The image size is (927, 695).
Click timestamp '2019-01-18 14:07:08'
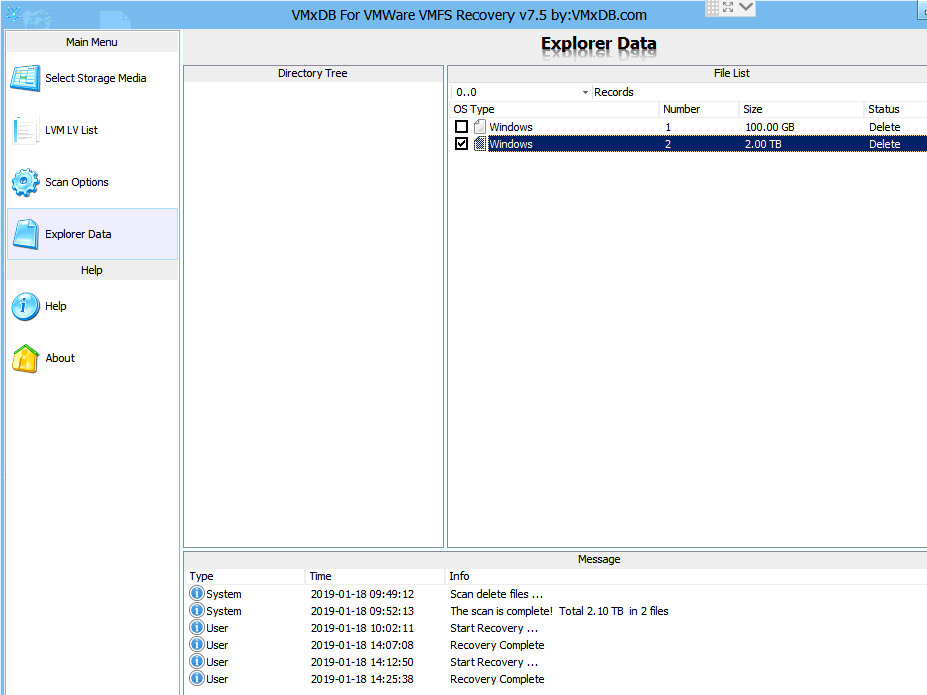(x=362, y=645)
